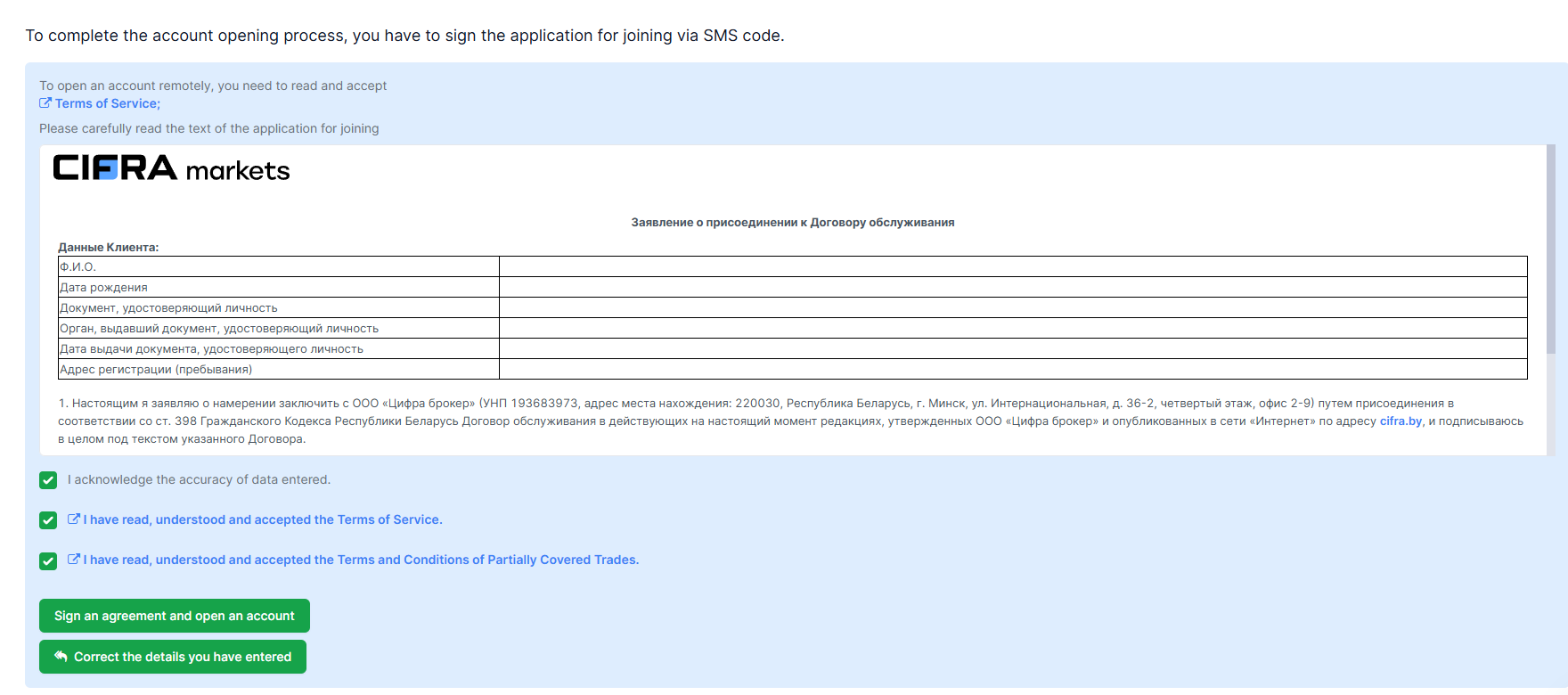Click the empty Ф.И.О. value cell

pyautogui.click(x=1012, y=266)
